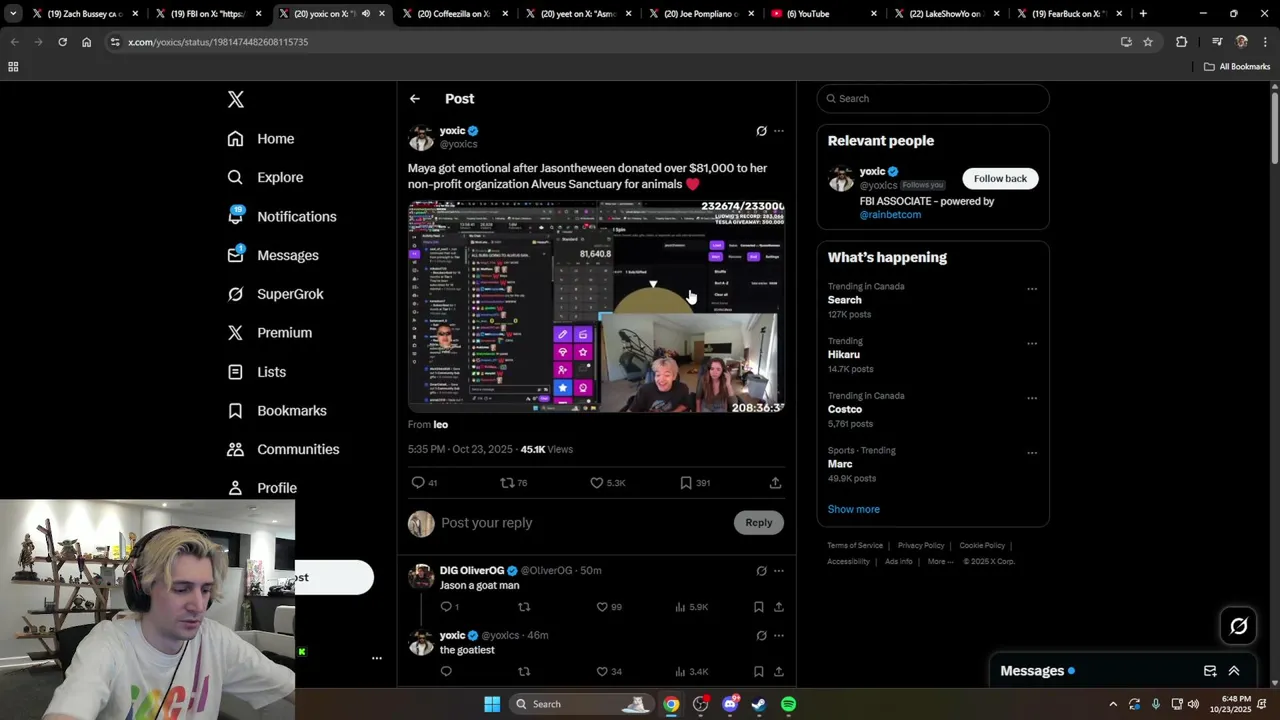Screen dimensions: 1280x720
Task: Open a new browser tab
Action: pos(1143,14)
